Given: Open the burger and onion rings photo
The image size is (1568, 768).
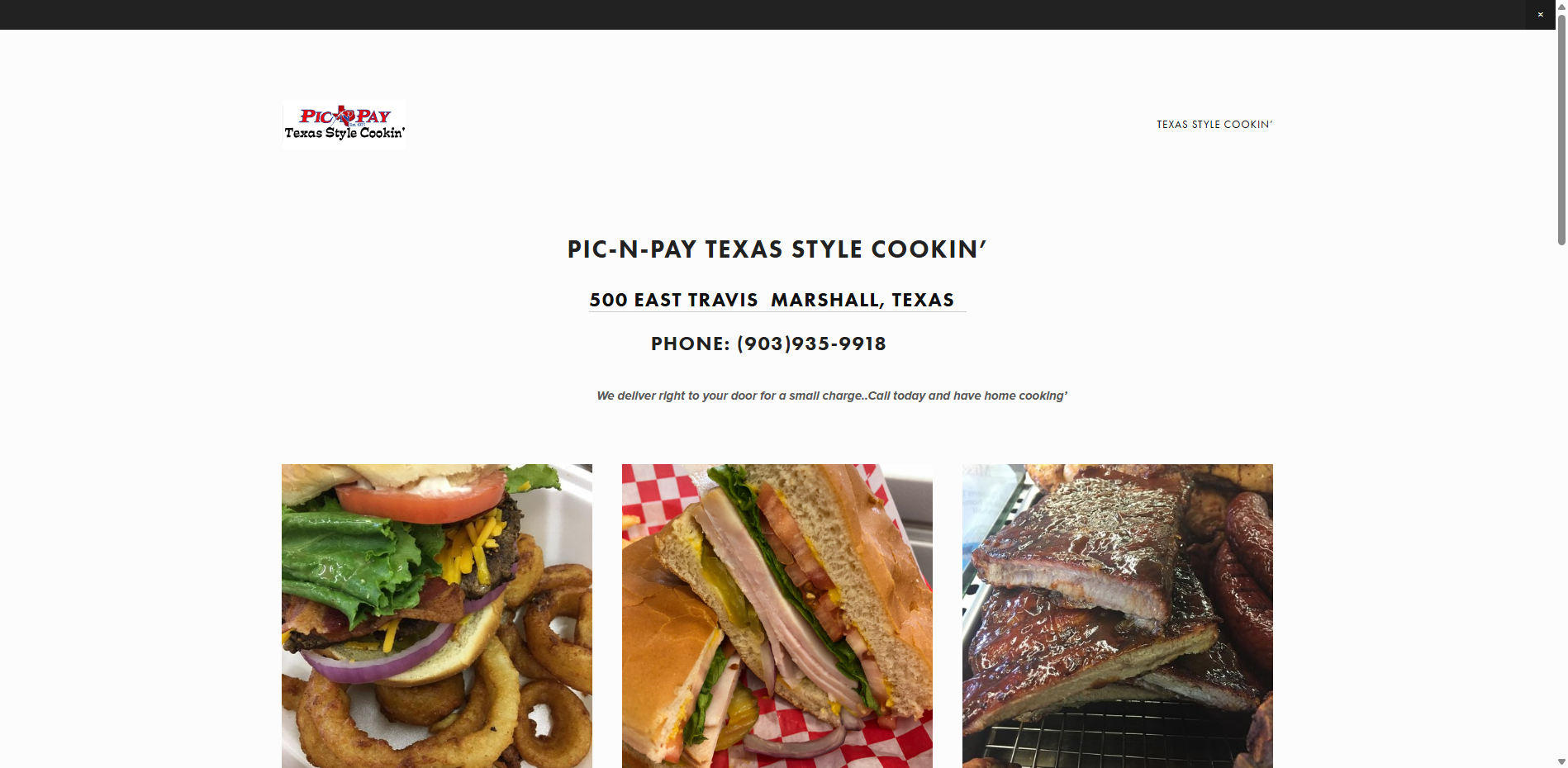Looking at the screenshot, I should pyautogui.click(x=437, y=616).
